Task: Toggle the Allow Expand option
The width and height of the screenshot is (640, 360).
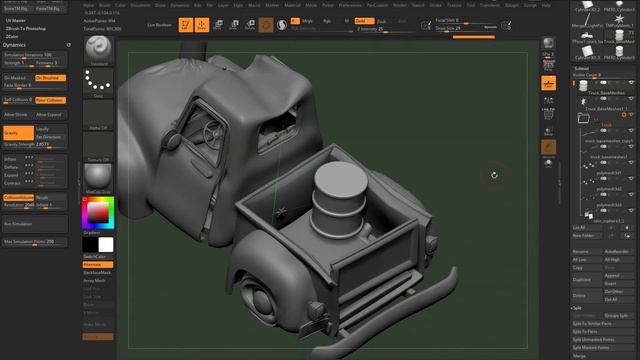Action: (51, 115)
